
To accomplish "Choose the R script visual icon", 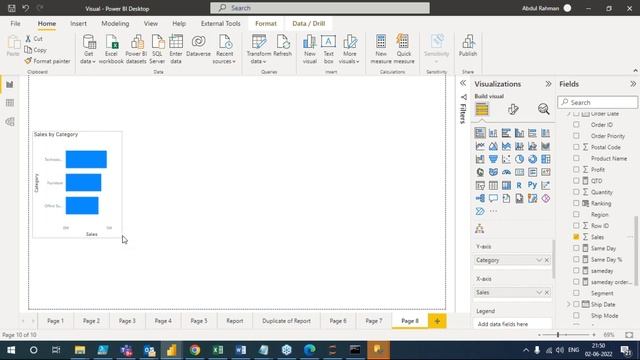I will tap(519, 185).
